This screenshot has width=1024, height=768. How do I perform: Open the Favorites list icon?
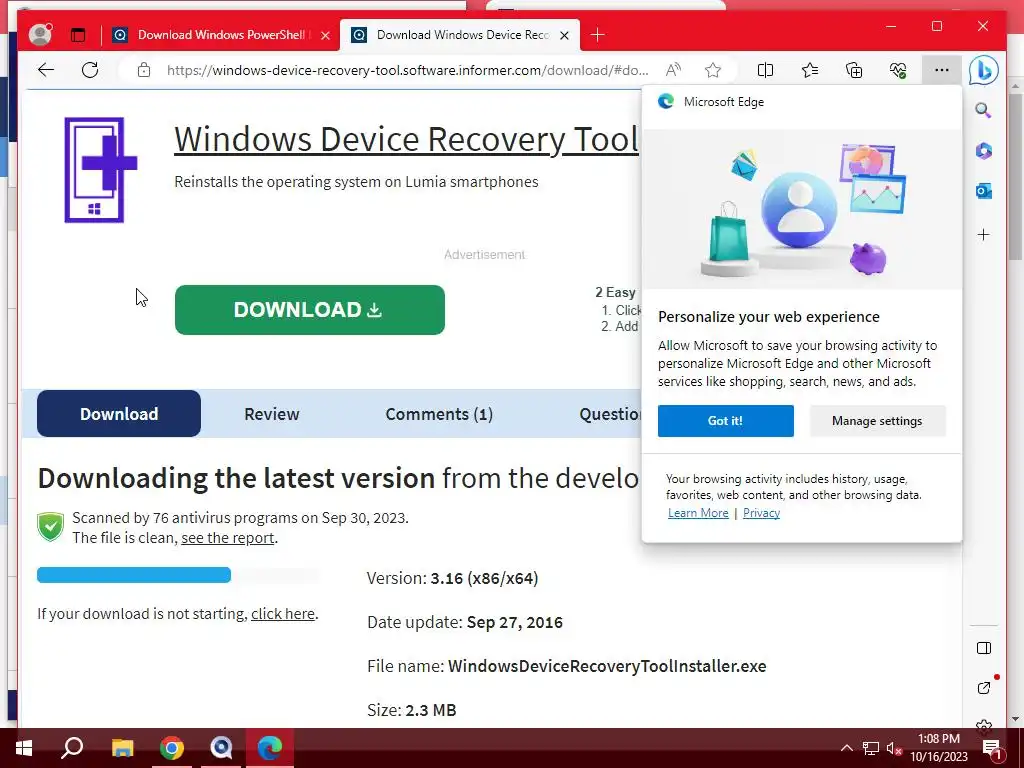click(x=810, y=70)
